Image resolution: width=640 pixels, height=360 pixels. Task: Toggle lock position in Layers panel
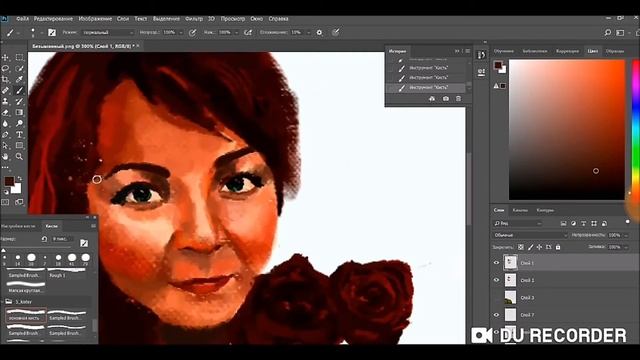(539, 247)
